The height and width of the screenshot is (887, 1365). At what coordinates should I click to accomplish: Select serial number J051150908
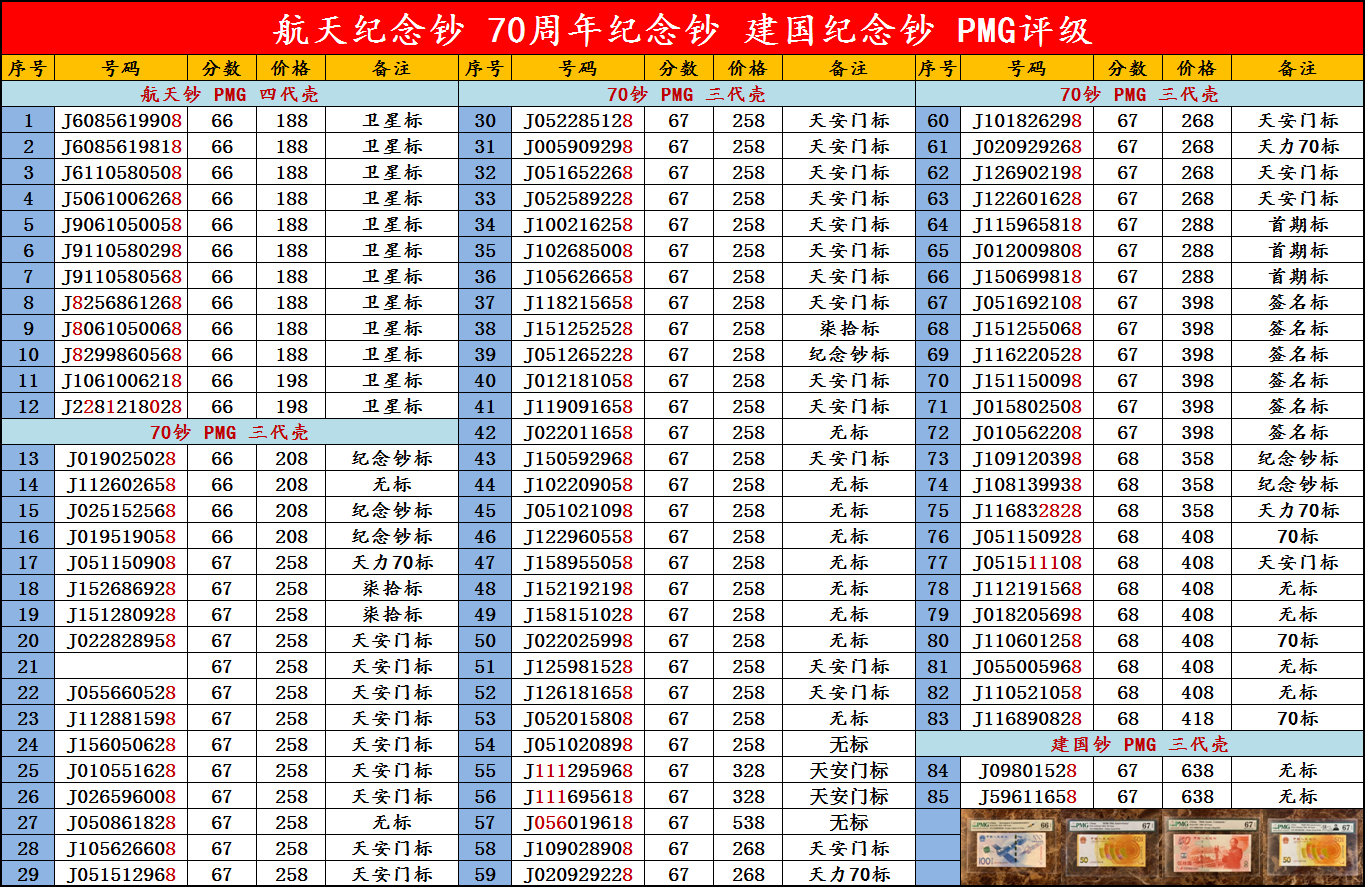click(x=121, y=562)
